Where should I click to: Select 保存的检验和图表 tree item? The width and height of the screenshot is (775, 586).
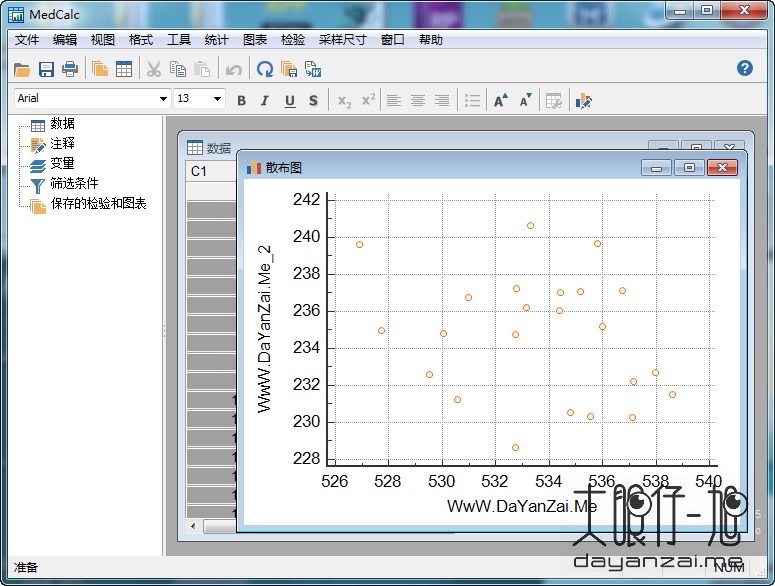pyautogui.click(x=98, y=204)
